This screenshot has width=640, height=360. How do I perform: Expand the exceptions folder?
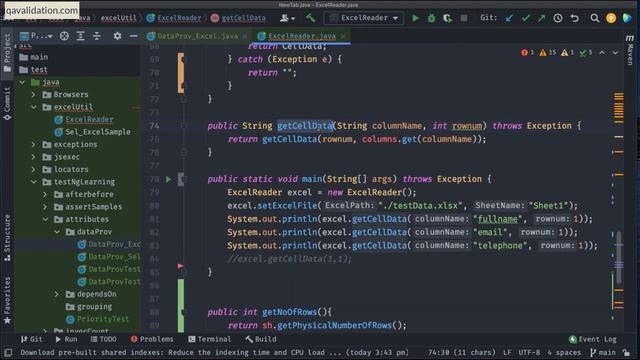click(33, 144)
